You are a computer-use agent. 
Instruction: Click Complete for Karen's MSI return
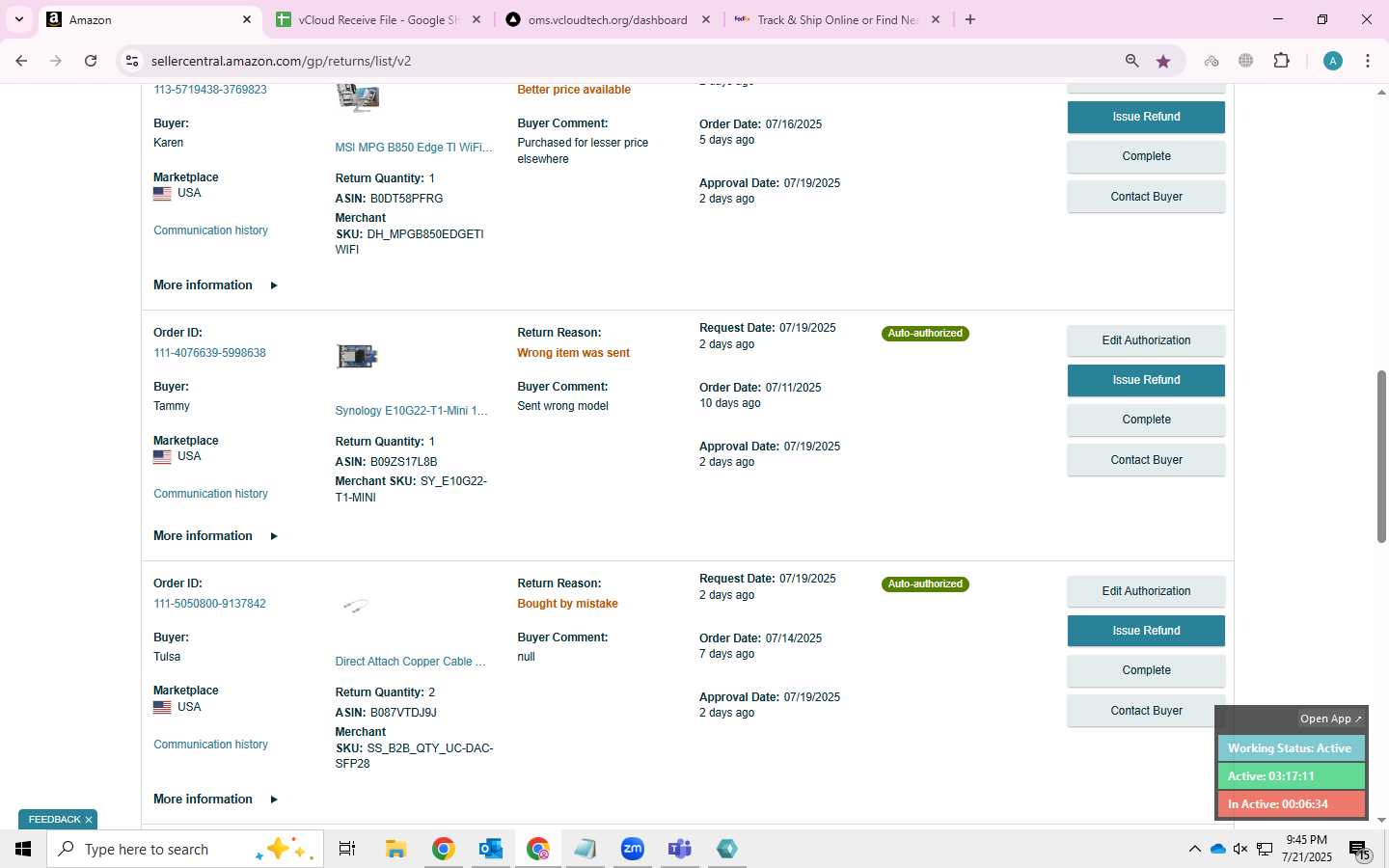(x=1146, y=156)
